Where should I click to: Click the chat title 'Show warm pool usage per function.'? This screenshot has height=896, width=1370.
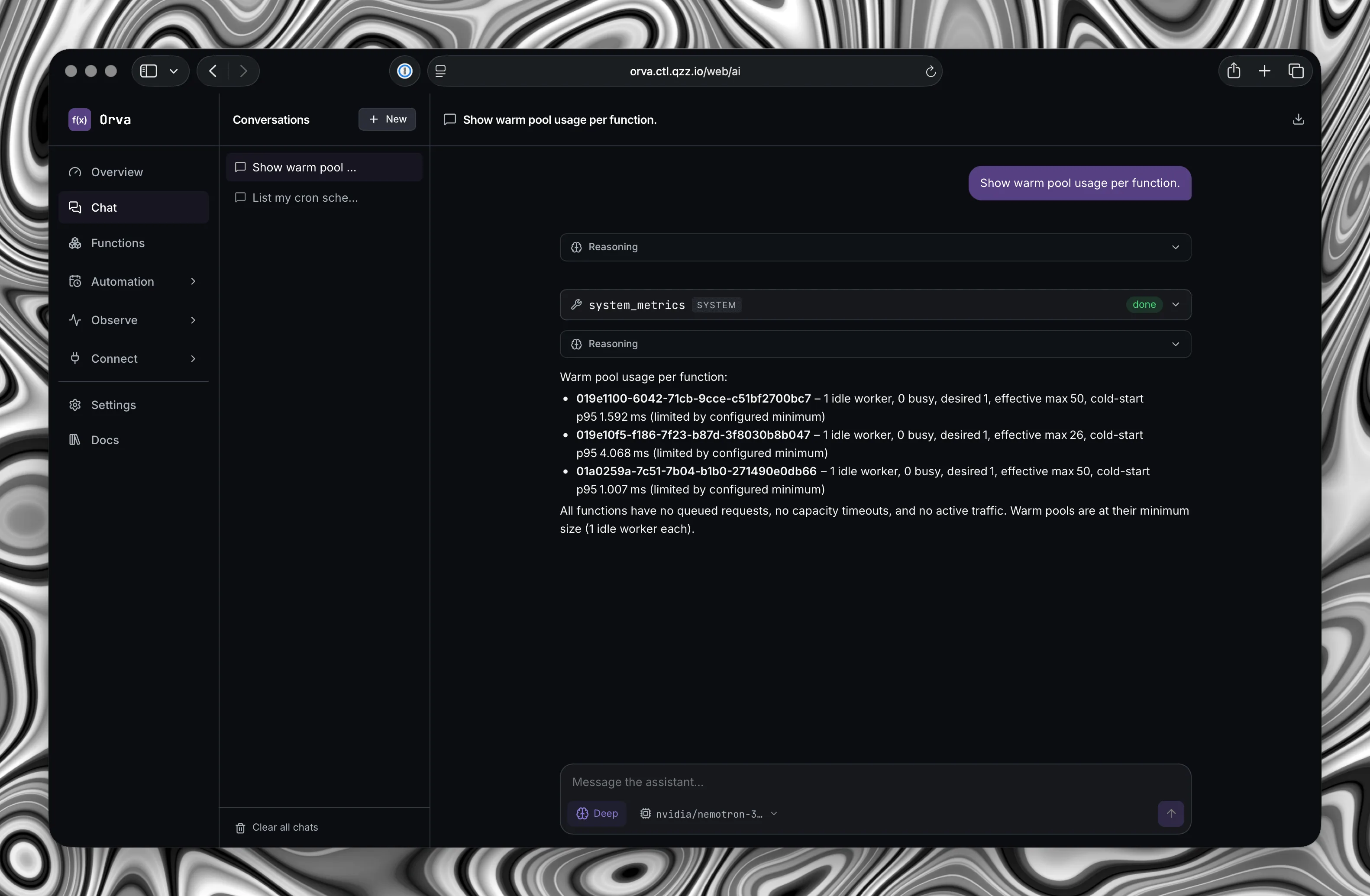[559, 120]
